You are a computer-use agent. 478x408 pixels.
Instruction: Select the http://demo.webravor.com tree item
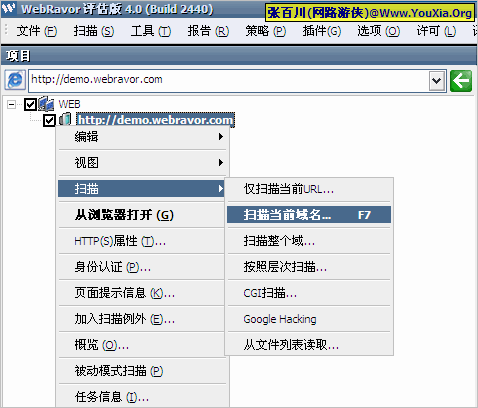pyautogui.click(x=156, y=120)
